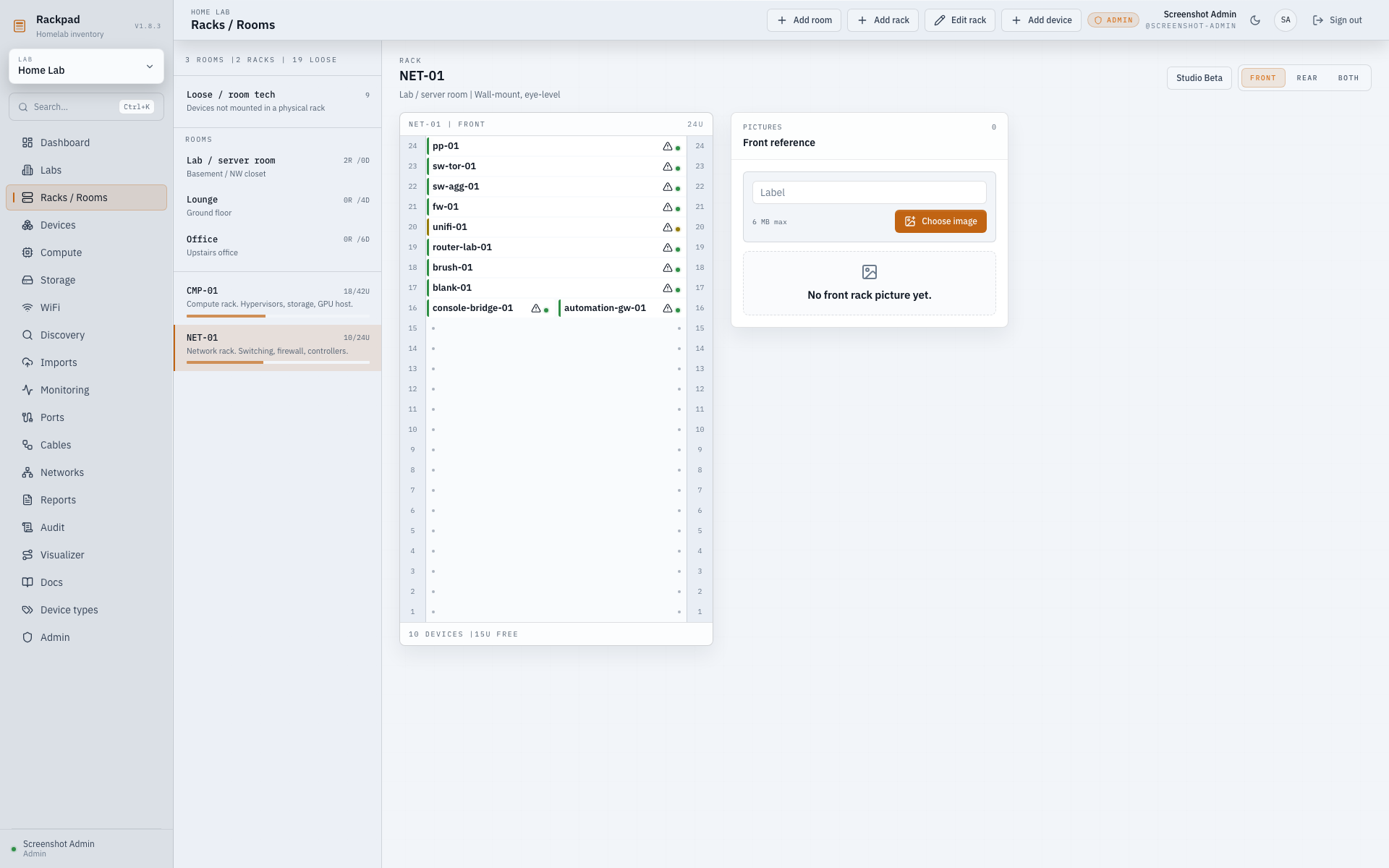Open Networks page
This screenshot has width=1389, height=868.
point(86,472)
